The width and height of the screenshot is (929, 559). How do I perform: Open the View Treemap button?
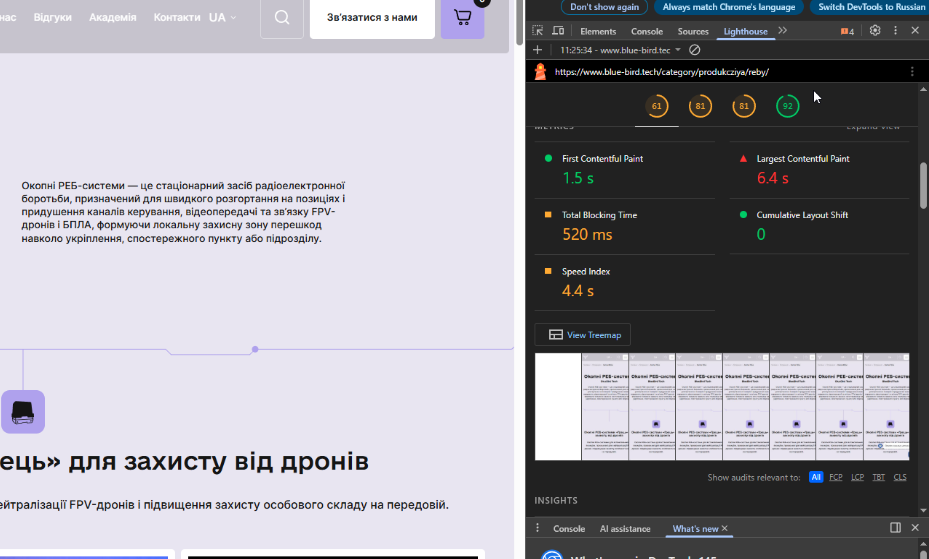point(582,335)
